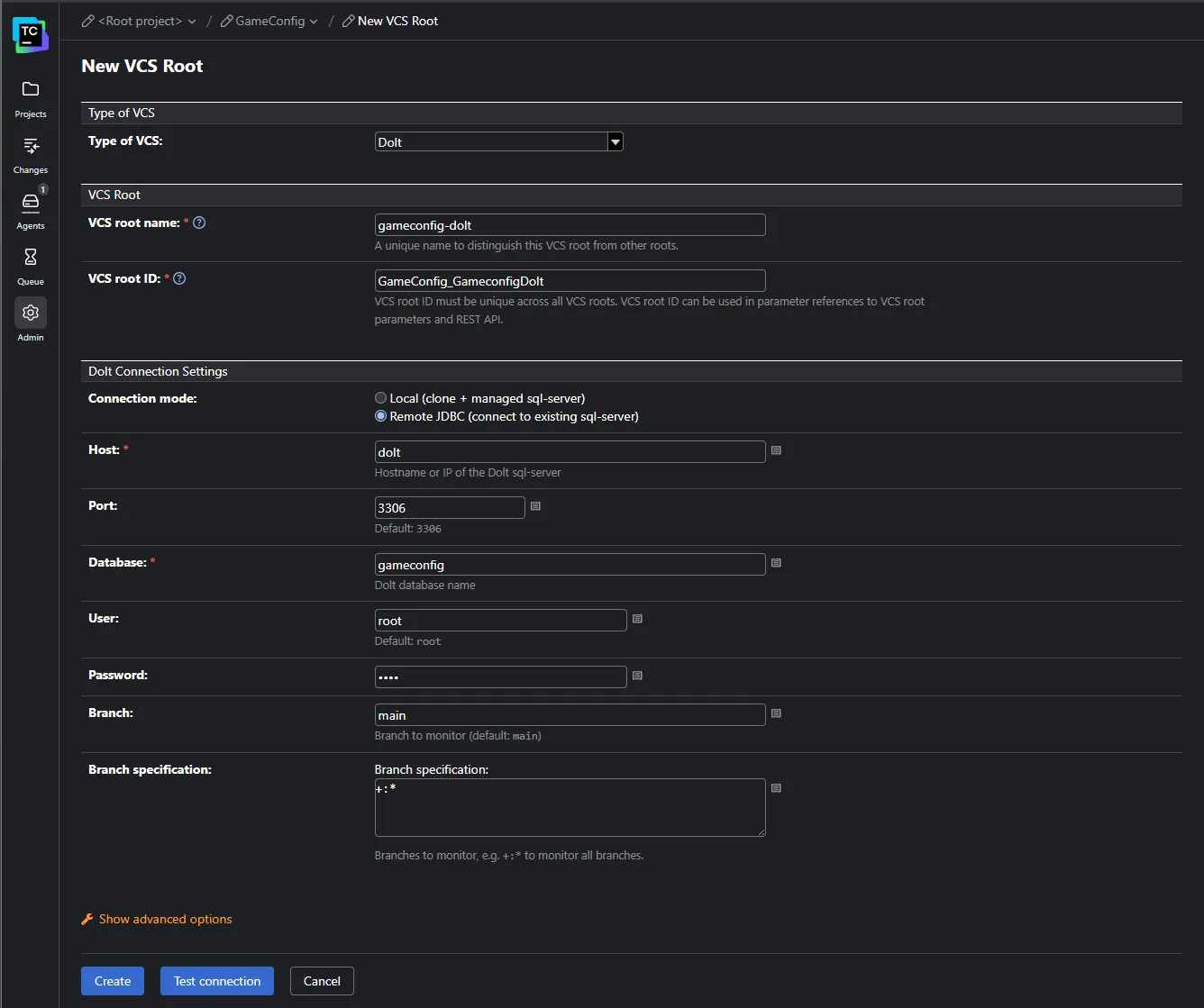Click parameter picker icon beside User field
The height and width of the screenshot is (1008, 1204).
click(x=637, y=619)
